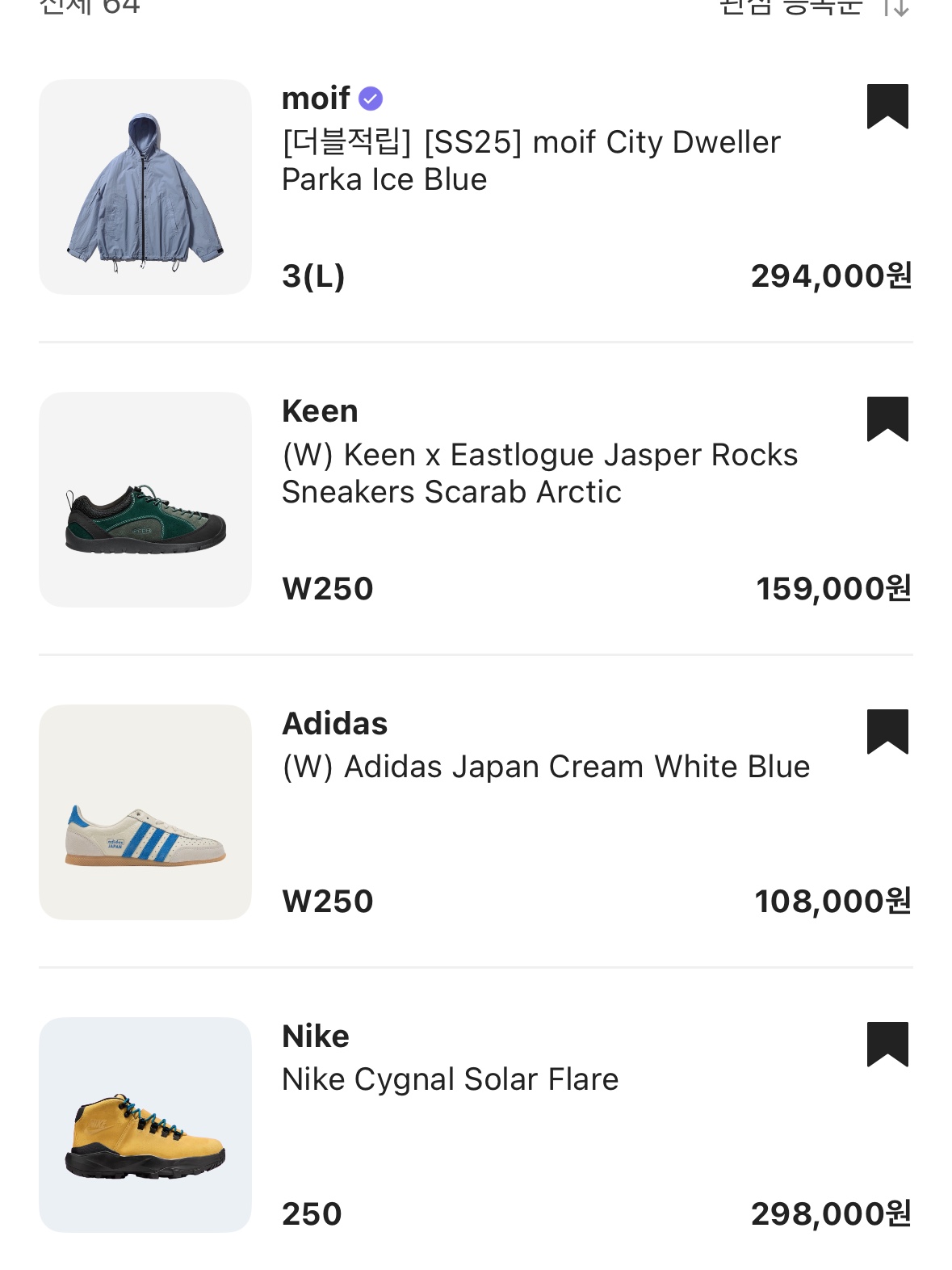The height and width of the screenshot is (1270, 952).
Task: View the yellow Nike Cygnal boot image
Action: [145, 1125]
